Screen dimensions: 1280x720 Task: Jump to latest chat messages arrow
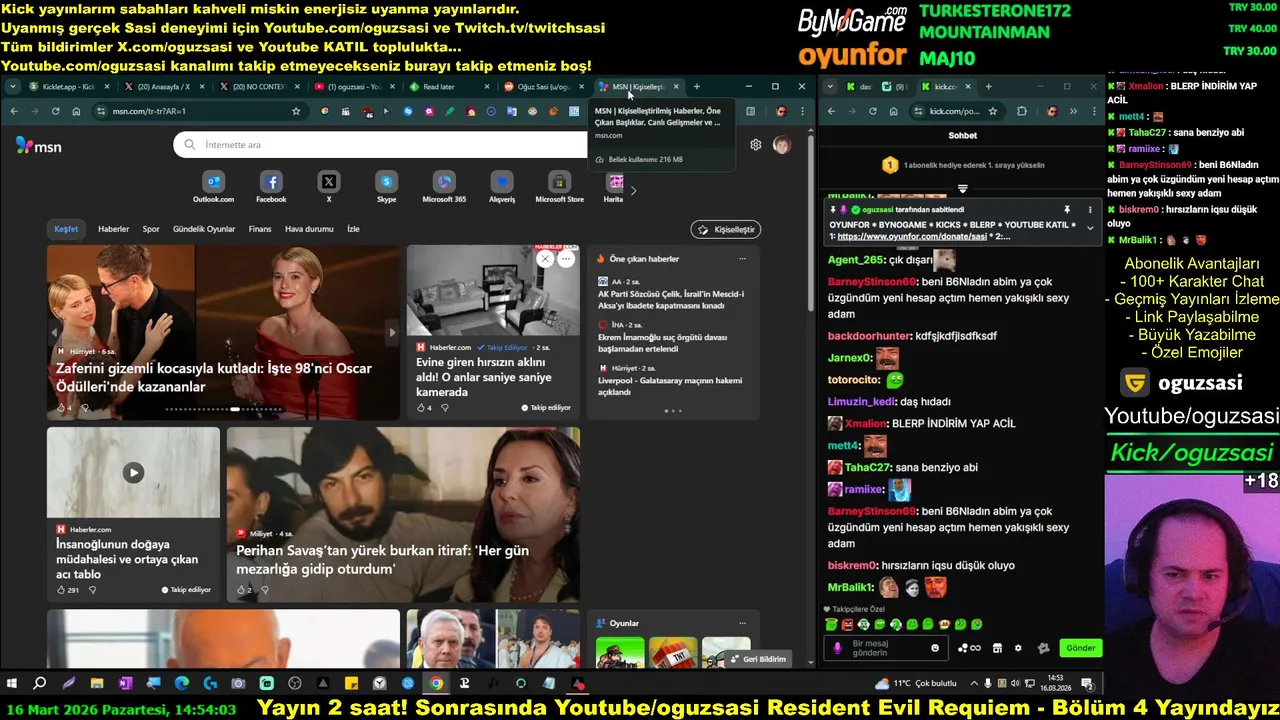962,188
